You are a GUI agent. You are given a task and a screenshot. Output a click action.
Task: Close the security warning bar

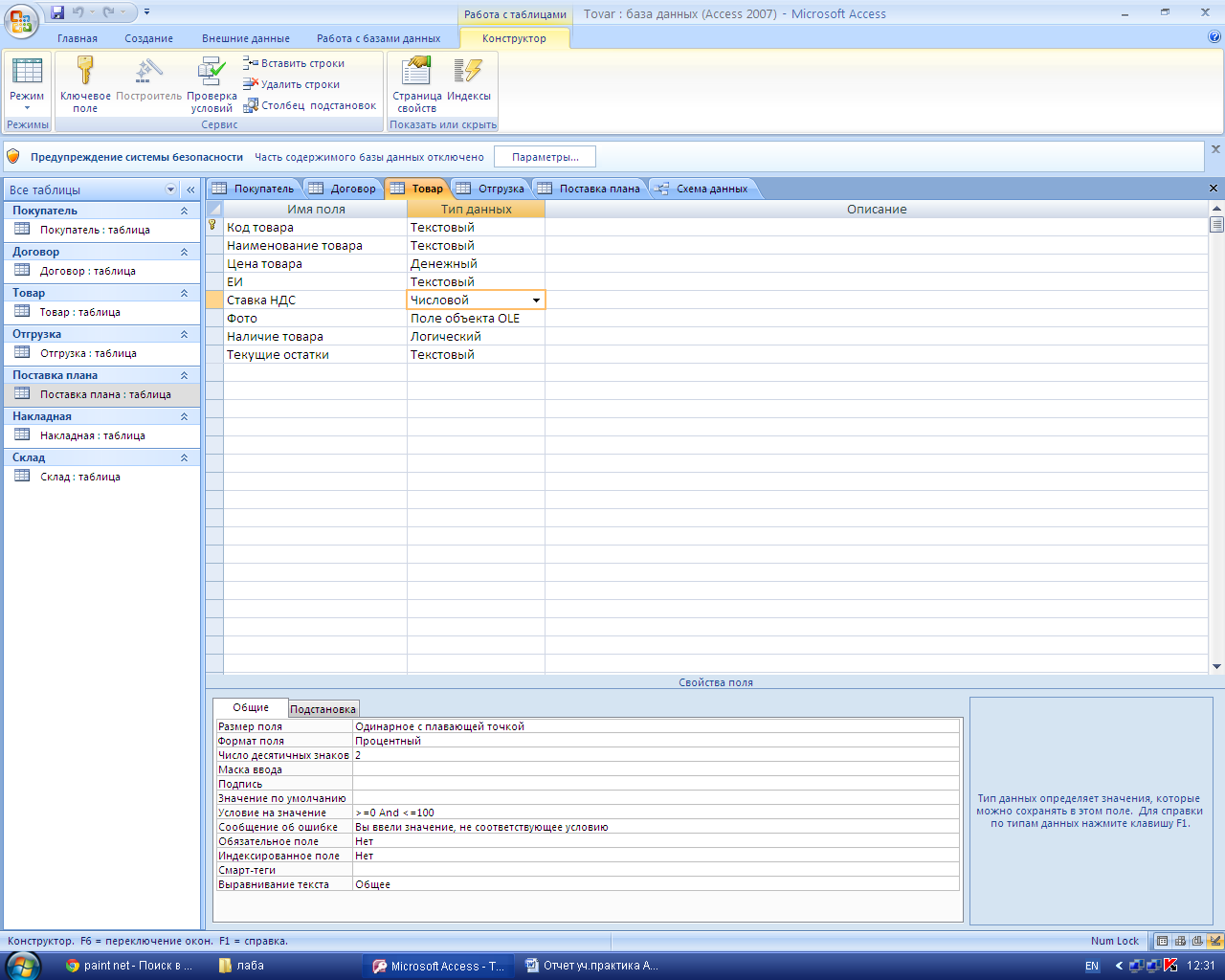pos(1215,149)
